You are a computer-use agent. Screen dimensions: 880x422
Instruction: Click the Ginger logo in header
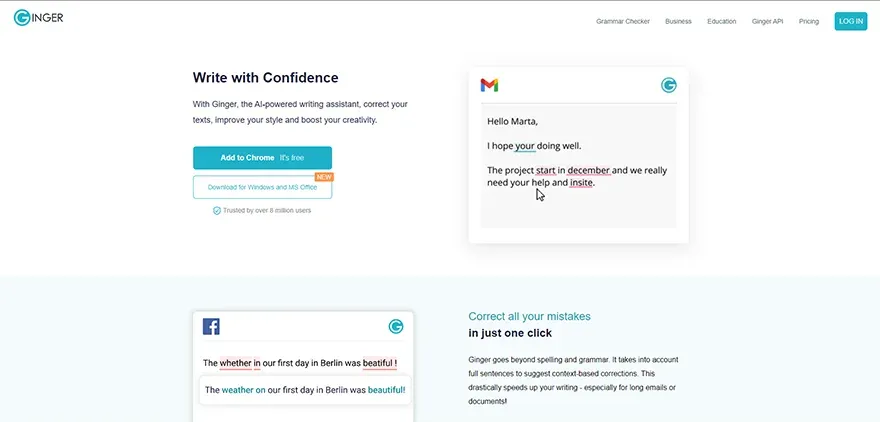[38, 18]
